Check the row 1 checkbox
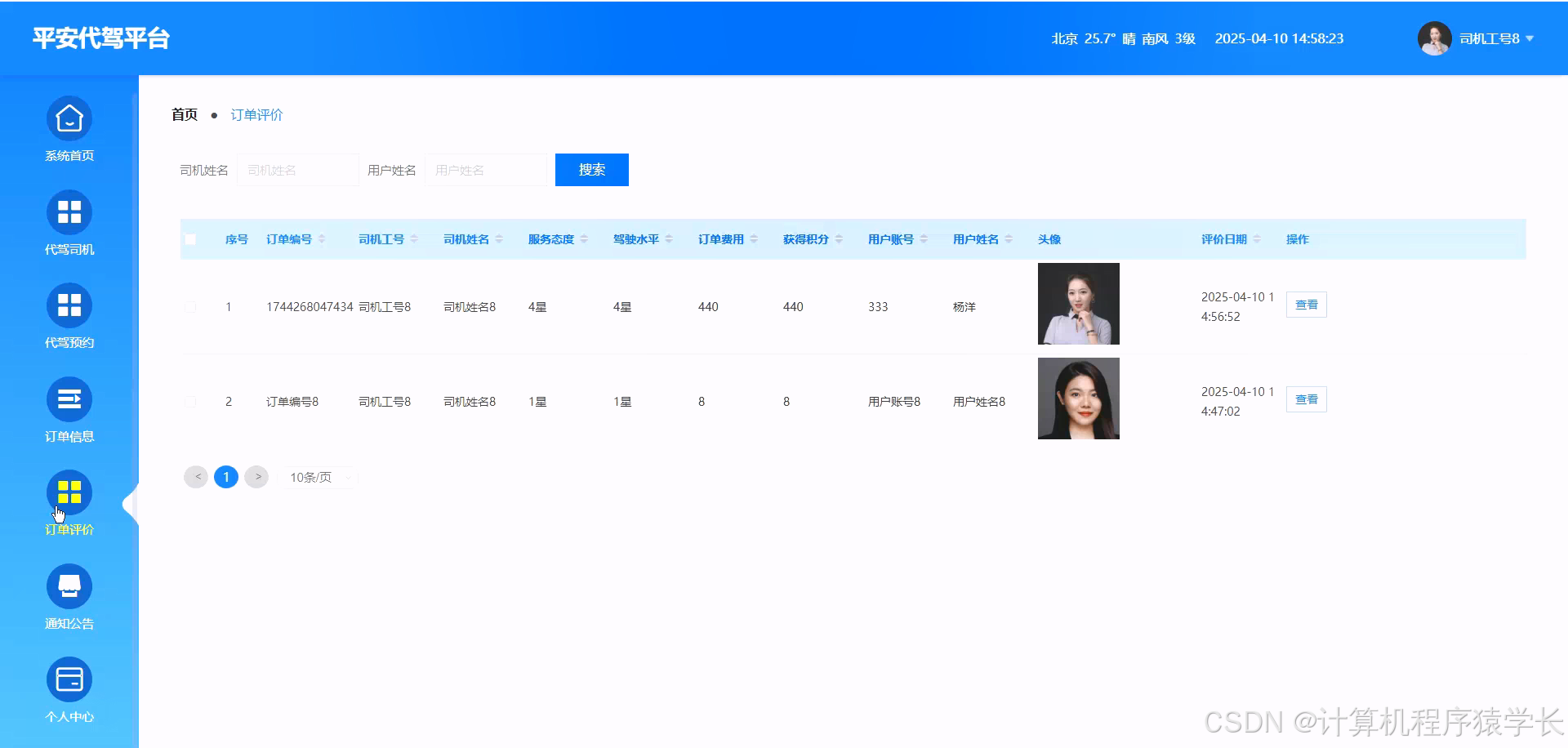 190,307
